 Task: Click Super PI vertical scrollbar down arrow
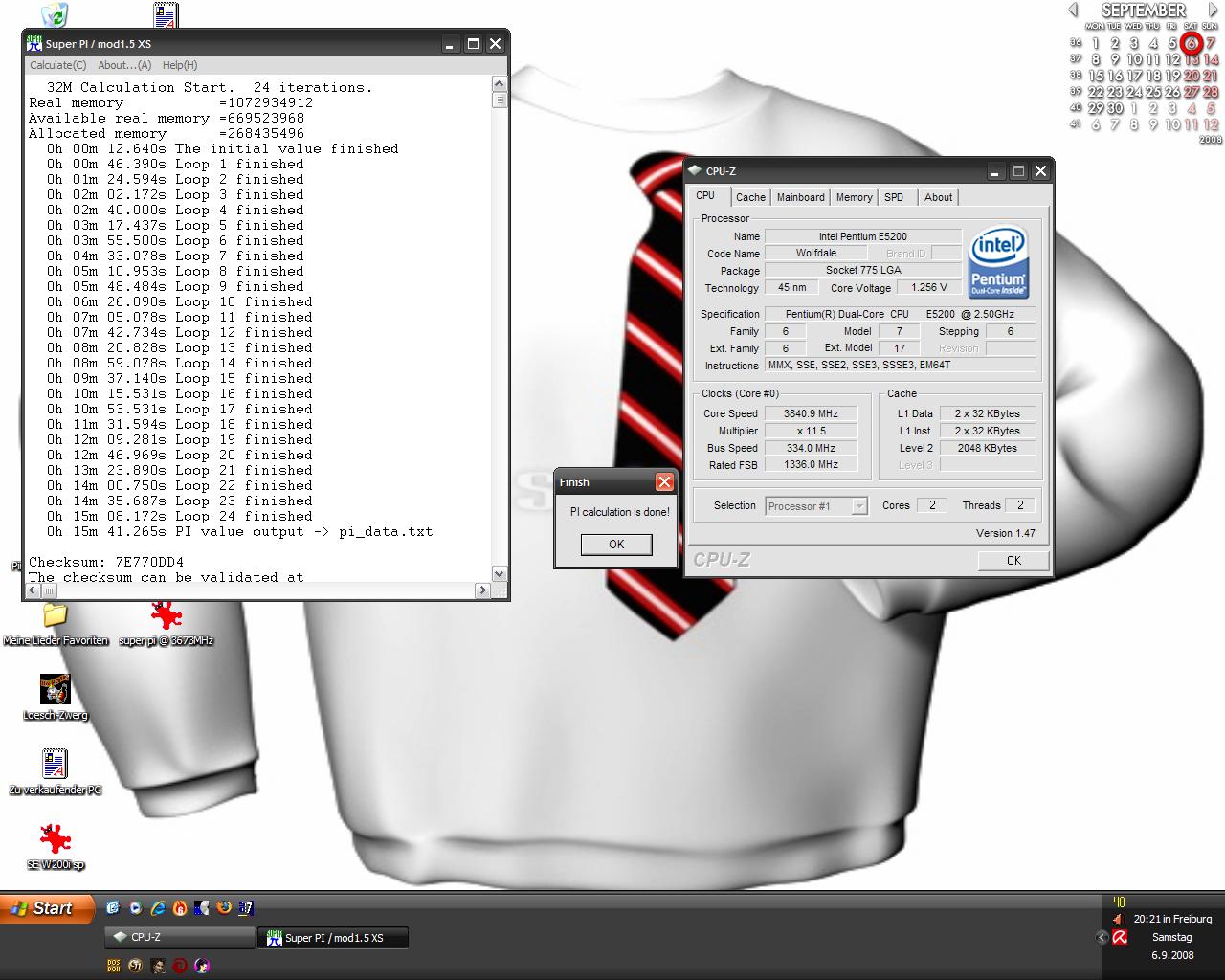coord(499,573)
